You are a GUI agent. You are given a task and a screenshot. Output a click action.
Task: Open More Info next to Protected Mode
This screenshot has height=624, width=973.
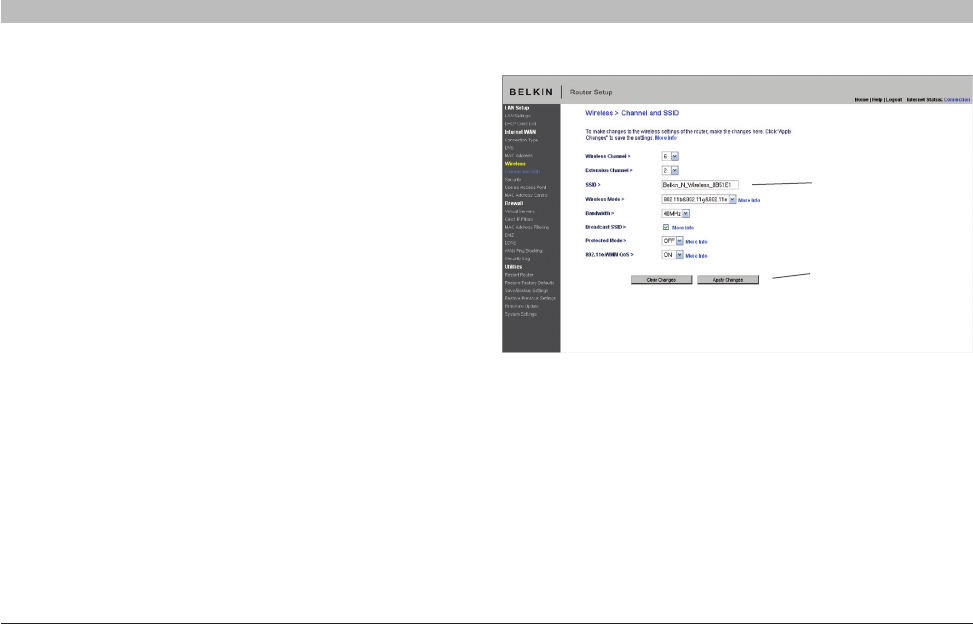coord(696,242)
